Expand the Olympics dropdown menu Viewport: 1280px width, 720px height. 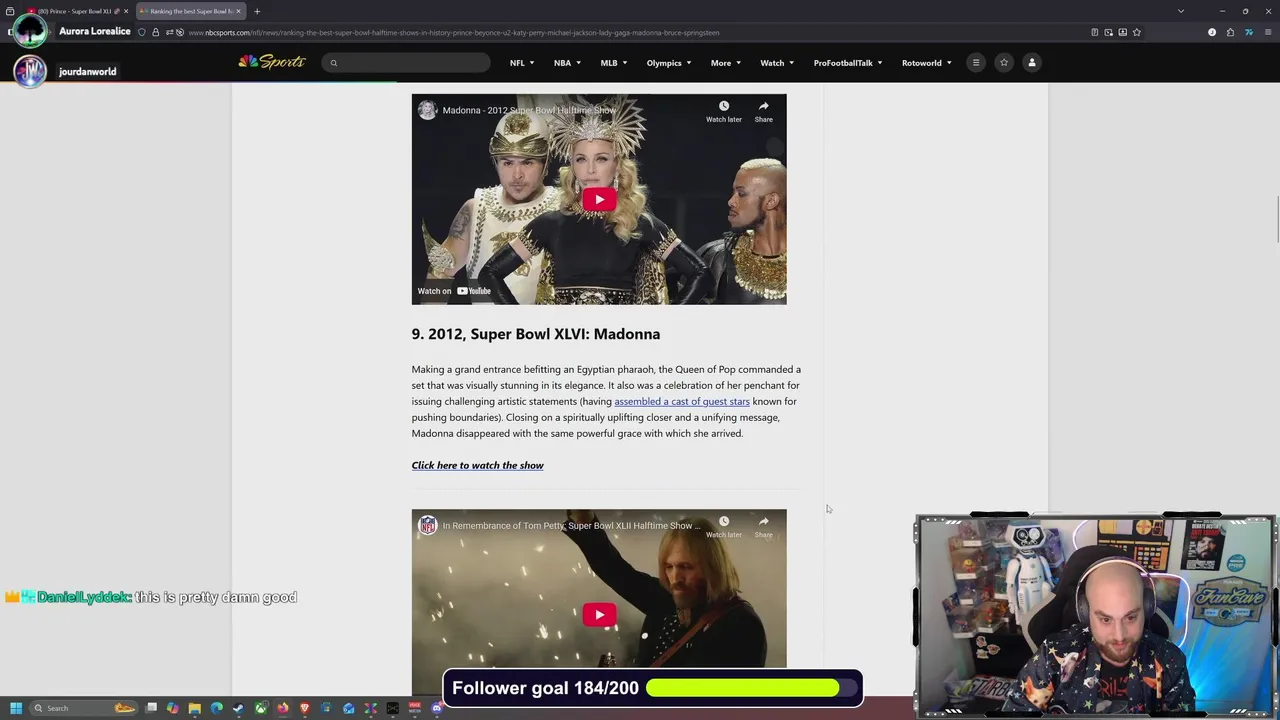[669, 63]
